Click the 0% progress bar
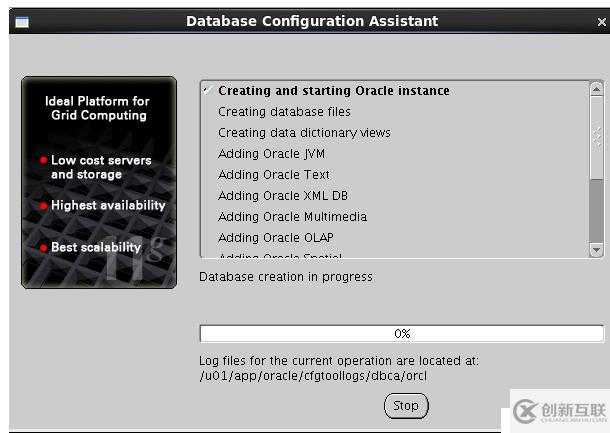 coord(401,334)
